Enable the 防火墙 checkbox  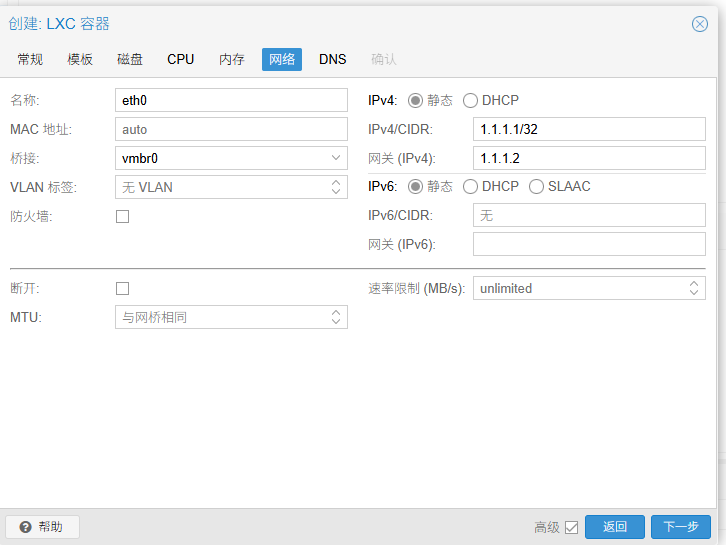point(123,216)
